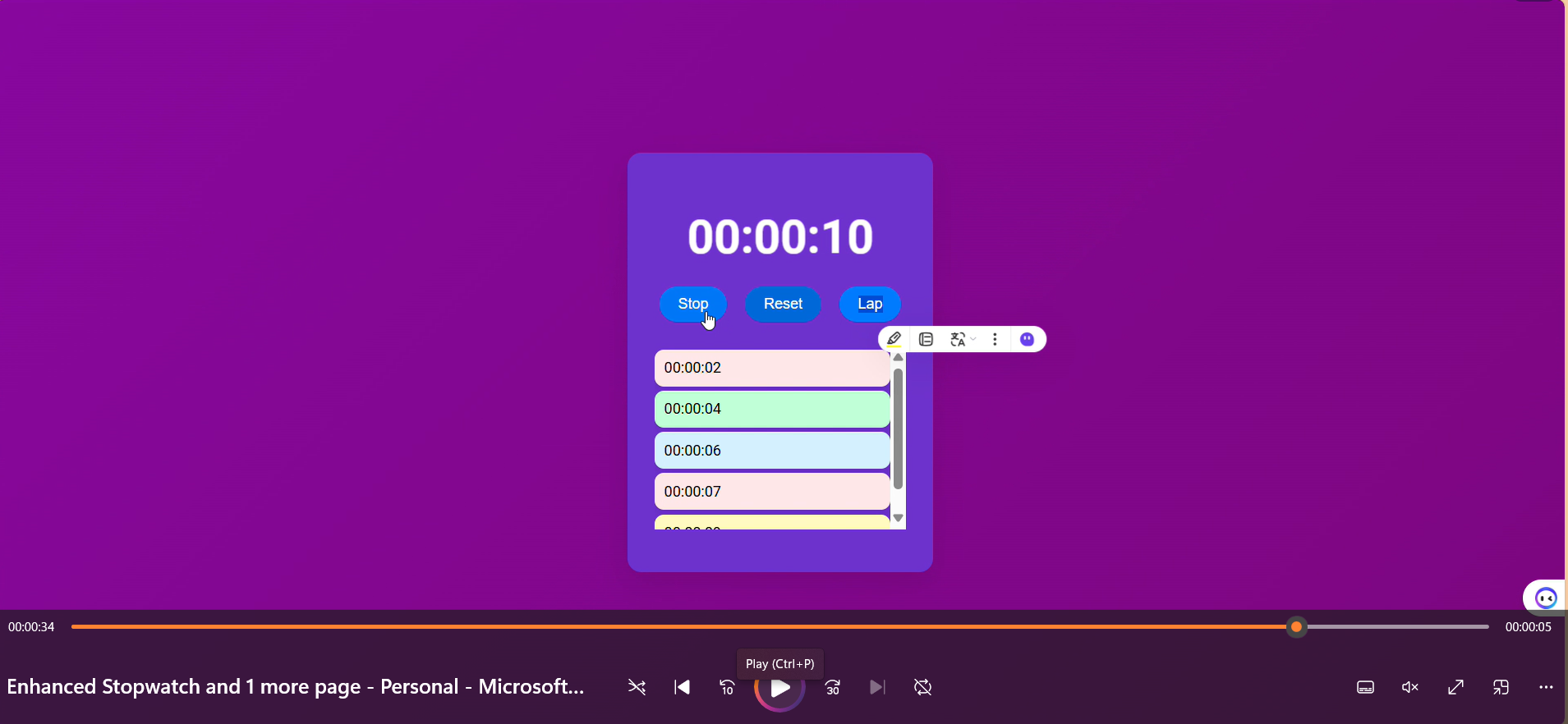Open the more options ellipsis in player bar
Image resolution: width=1568 pixels, height=724 pixels.
coord(1546,688)
